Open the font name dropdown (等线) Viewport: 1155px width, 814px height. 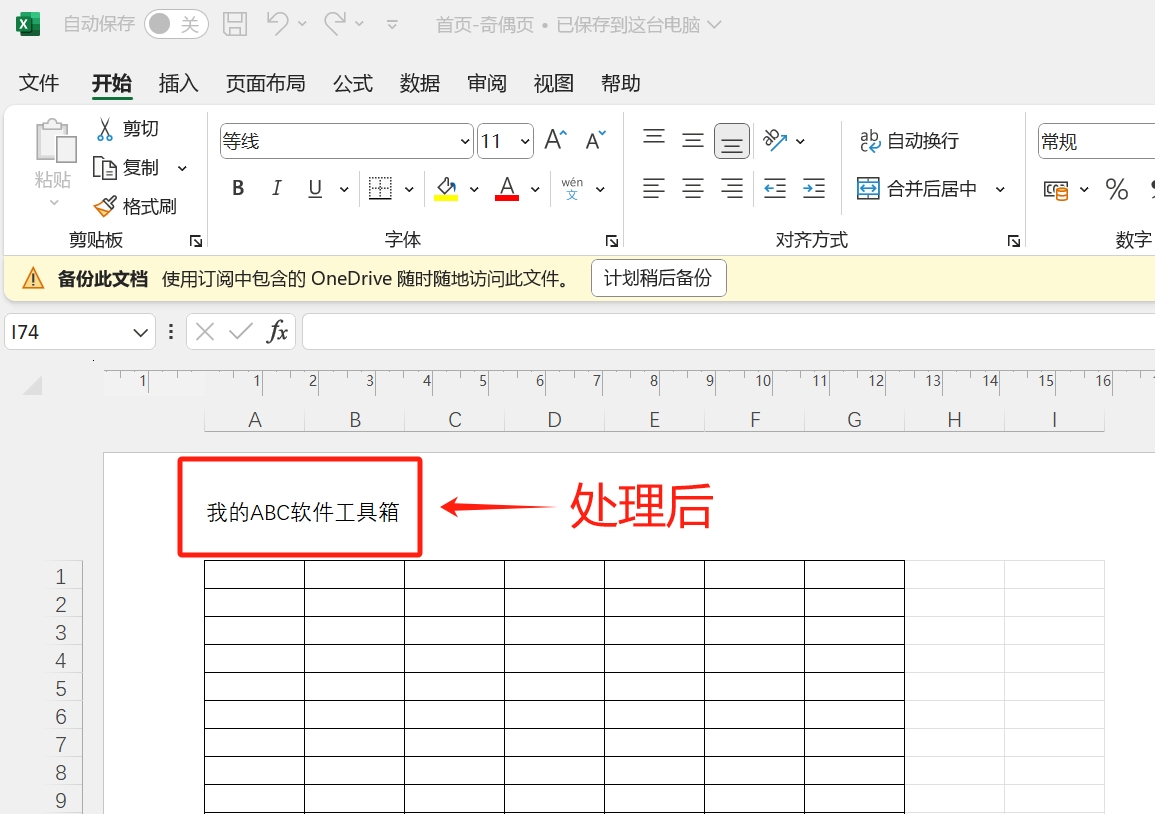(x=464, y=142)
